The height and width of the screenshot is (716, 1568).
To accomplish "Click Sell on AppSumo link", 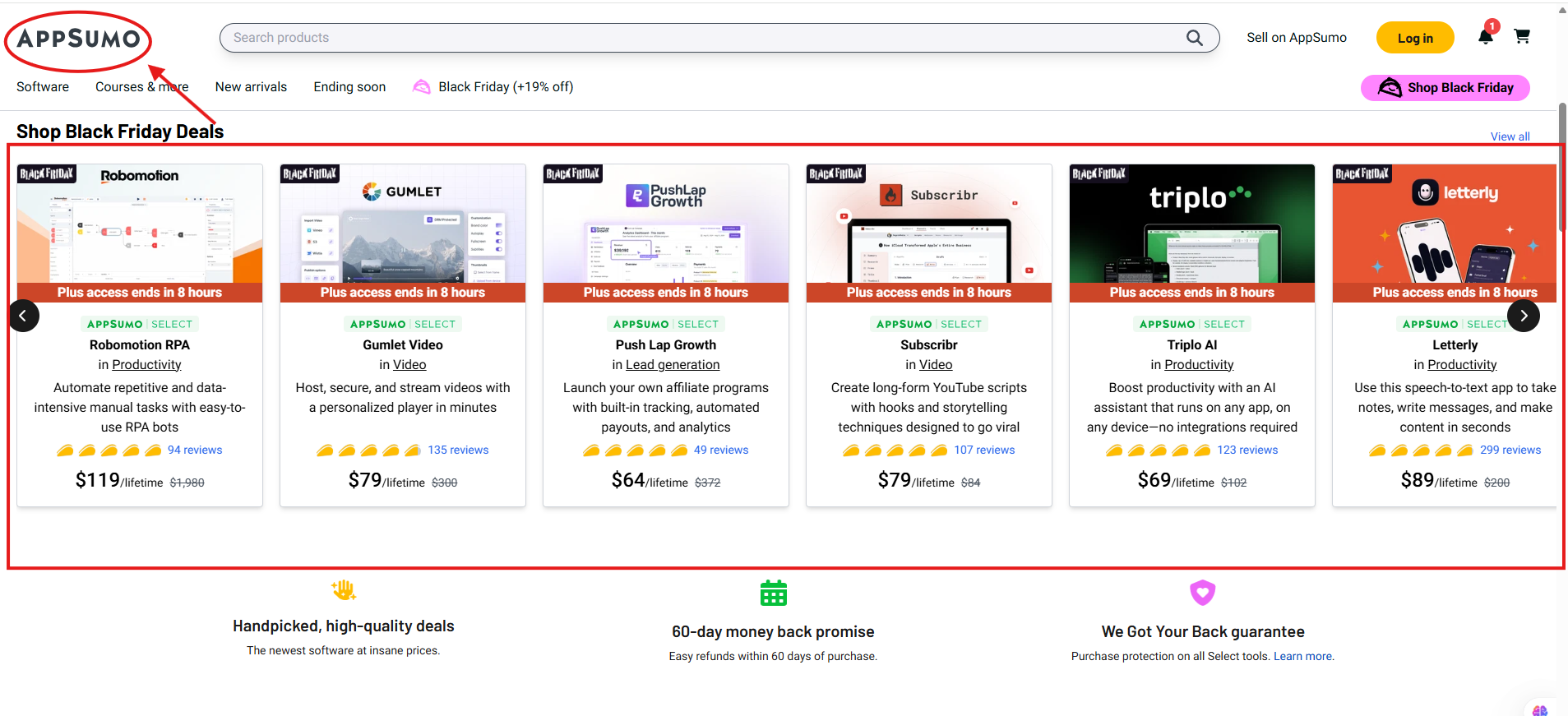I will (x=1296, y=38).
